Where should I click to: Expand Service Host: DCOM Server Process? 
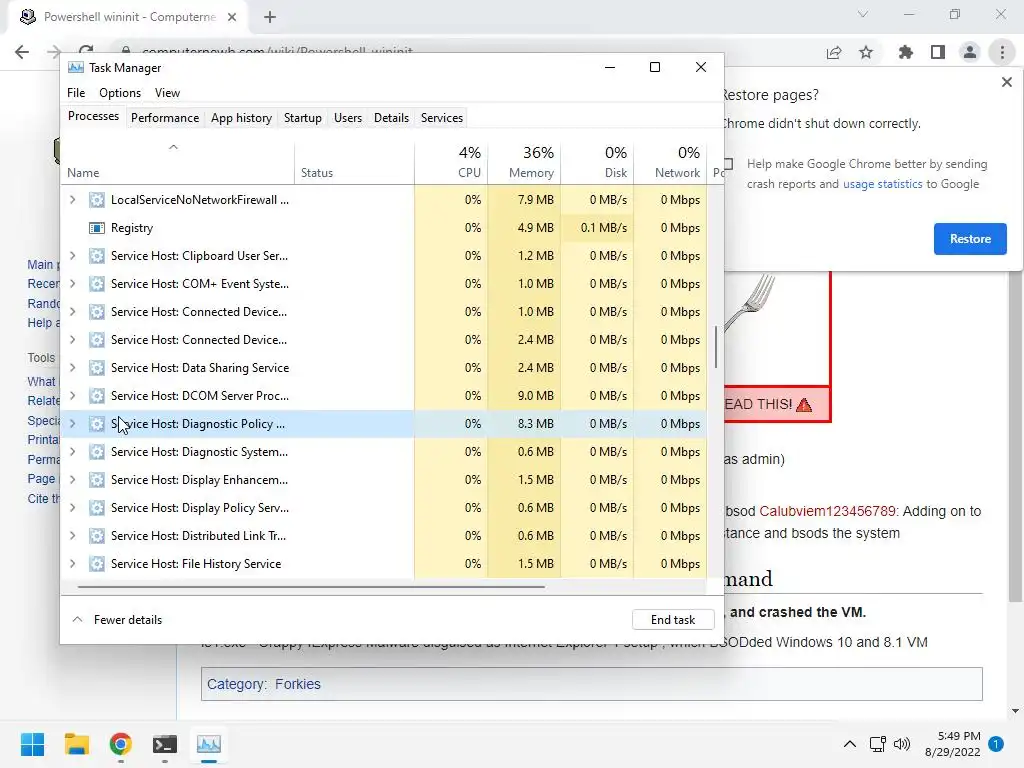click(x=72, y=396)
